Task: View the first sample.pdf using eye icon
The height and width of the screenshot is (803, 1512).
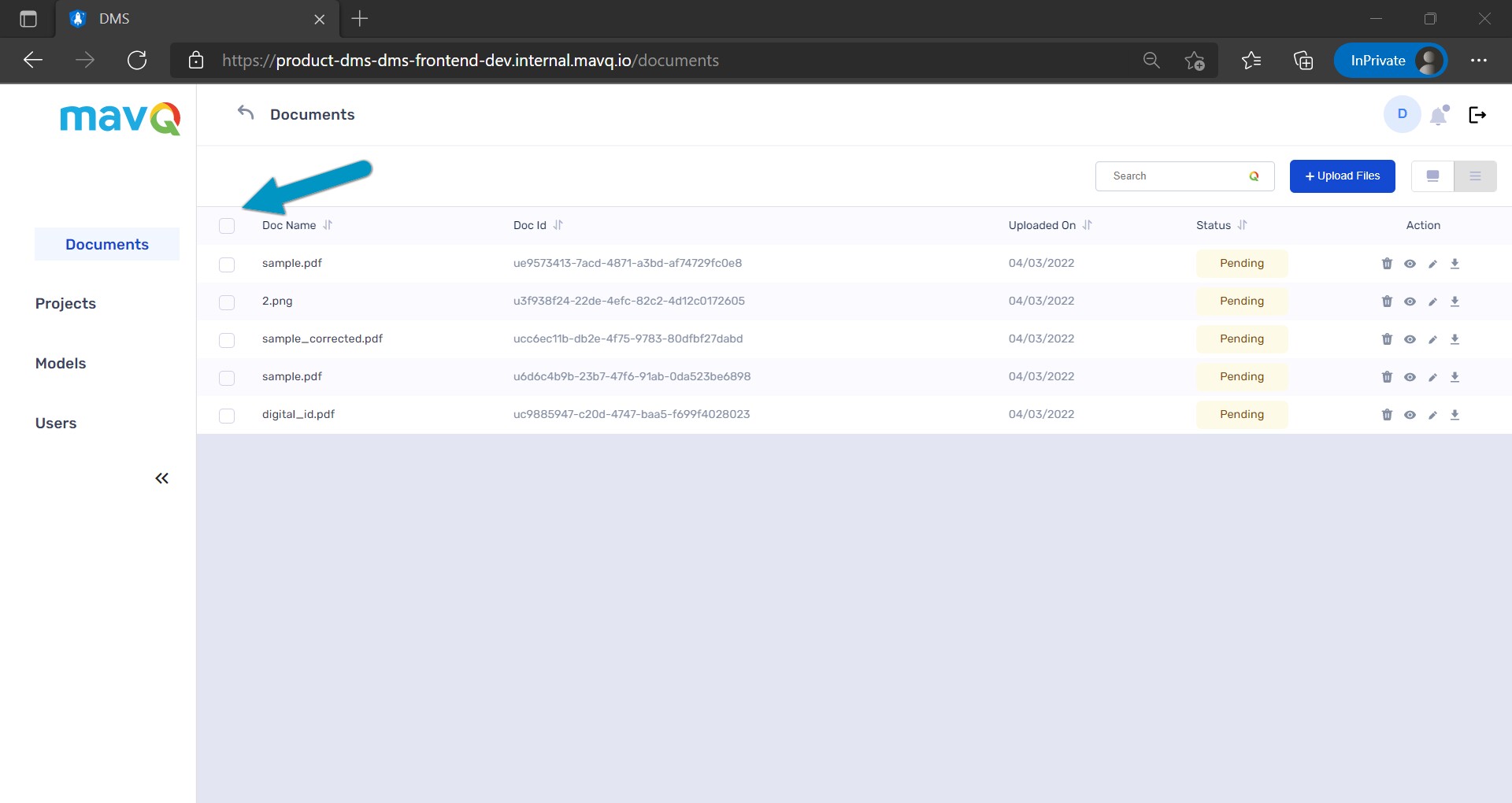Action: click(1410, 264)
